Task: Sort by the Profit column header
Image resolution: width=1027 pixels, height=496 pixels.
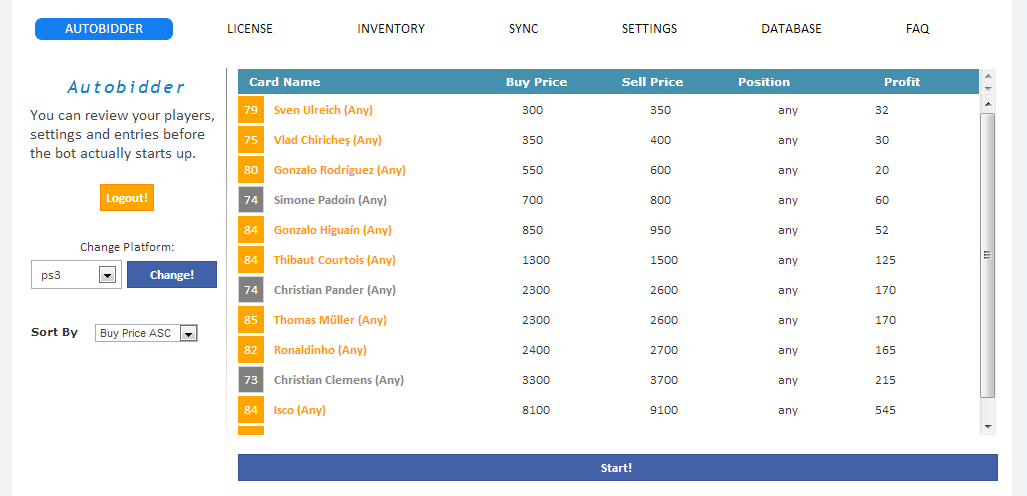Action: tap(902, 82)
